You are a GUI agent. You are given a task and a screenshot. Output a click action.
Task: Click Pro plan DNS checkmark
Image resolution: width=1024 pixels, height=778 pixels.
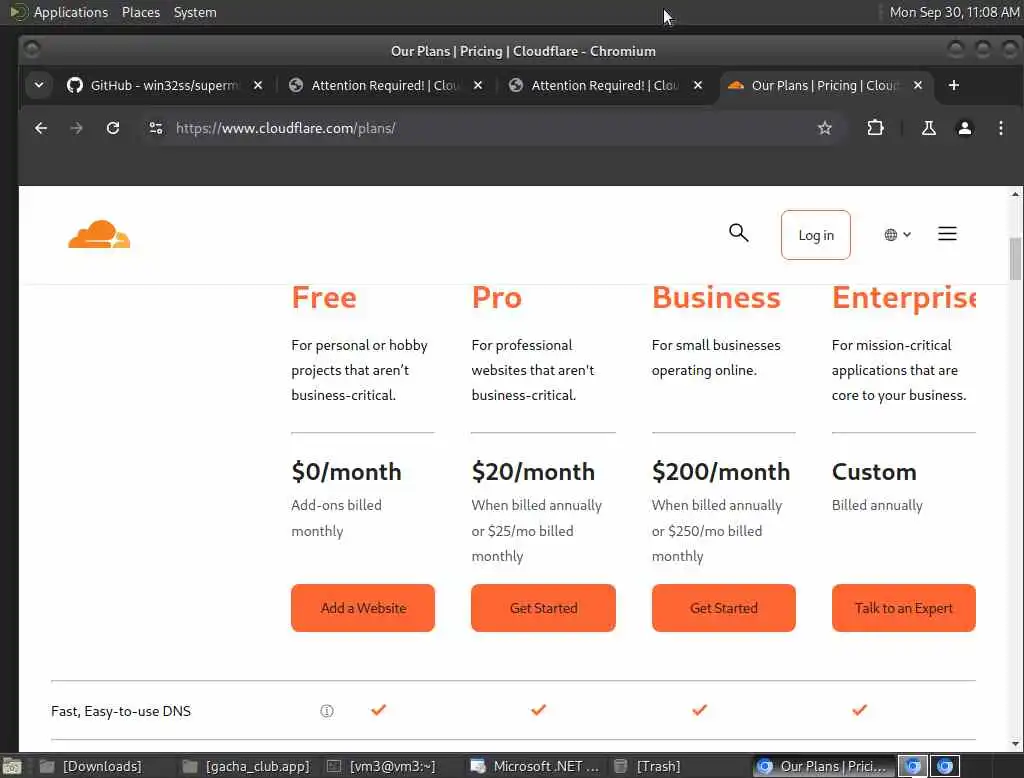pyautogui.click(x=538, y=709)
